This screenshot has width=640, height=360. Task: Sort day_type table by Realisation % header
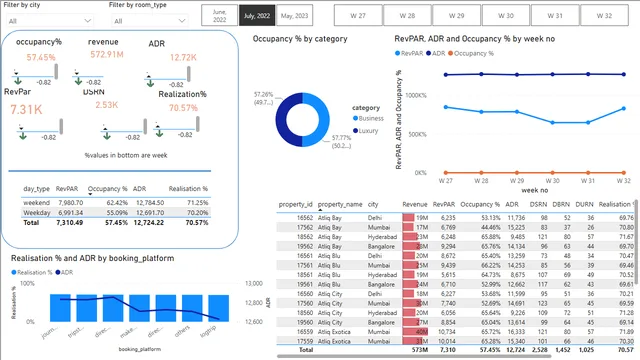point(188,189)
